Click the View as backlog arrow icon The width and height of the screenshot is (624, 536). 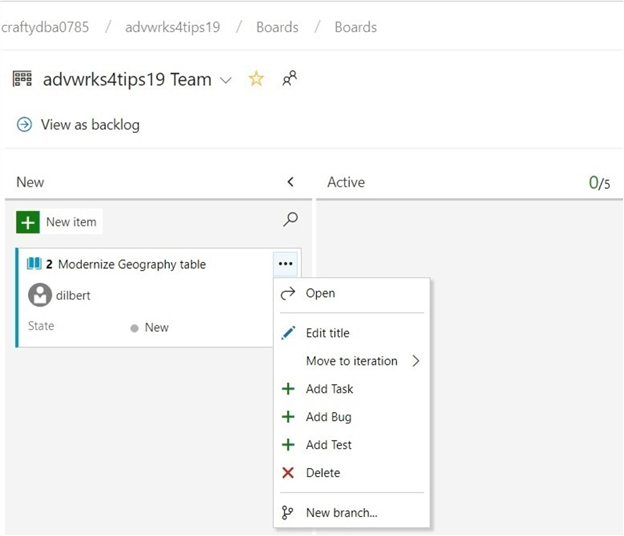[x=24, y=125]
